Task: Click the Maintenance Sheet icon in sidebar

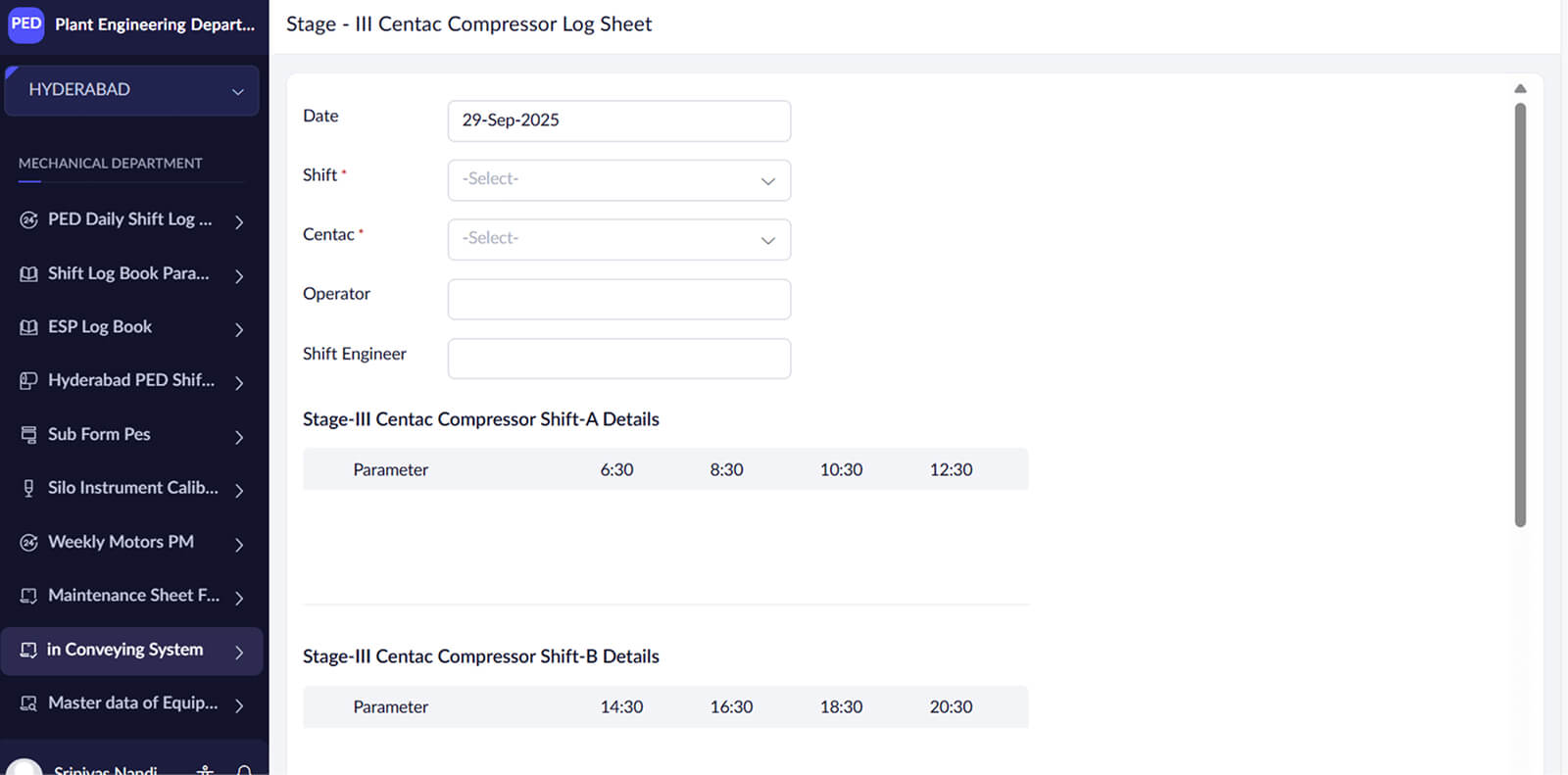Action: tap(28, 596)
